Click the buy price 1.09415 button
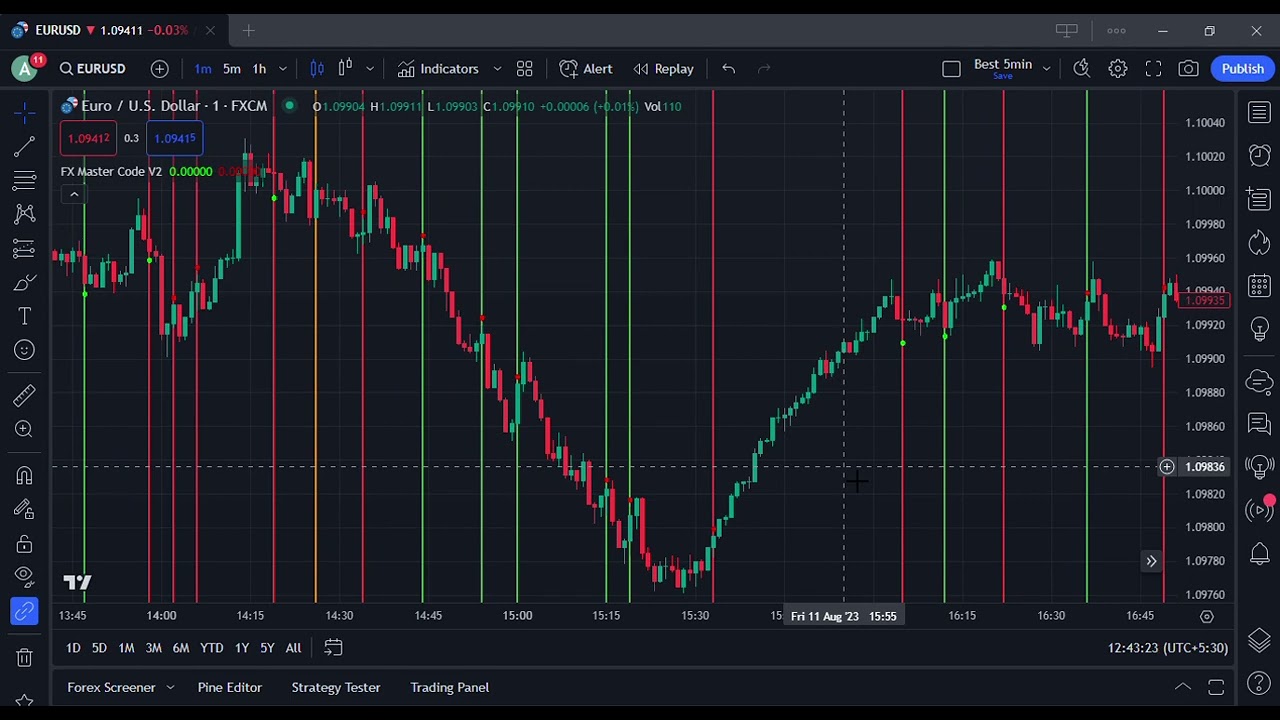This screenshot has width=1280, height=720. tap(175, 138)
